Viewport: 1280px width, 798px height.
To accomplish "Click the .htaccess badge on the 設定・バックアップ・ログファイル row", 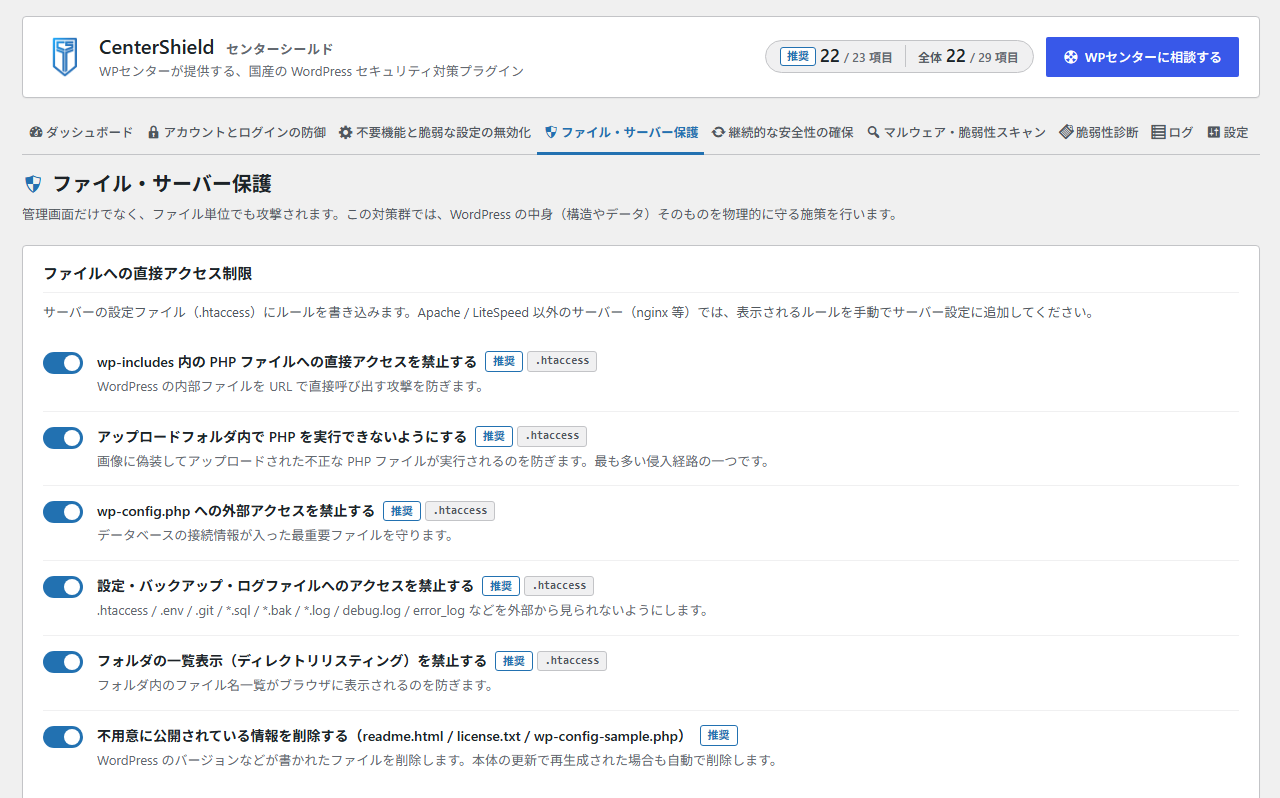I will pos(559,586).
